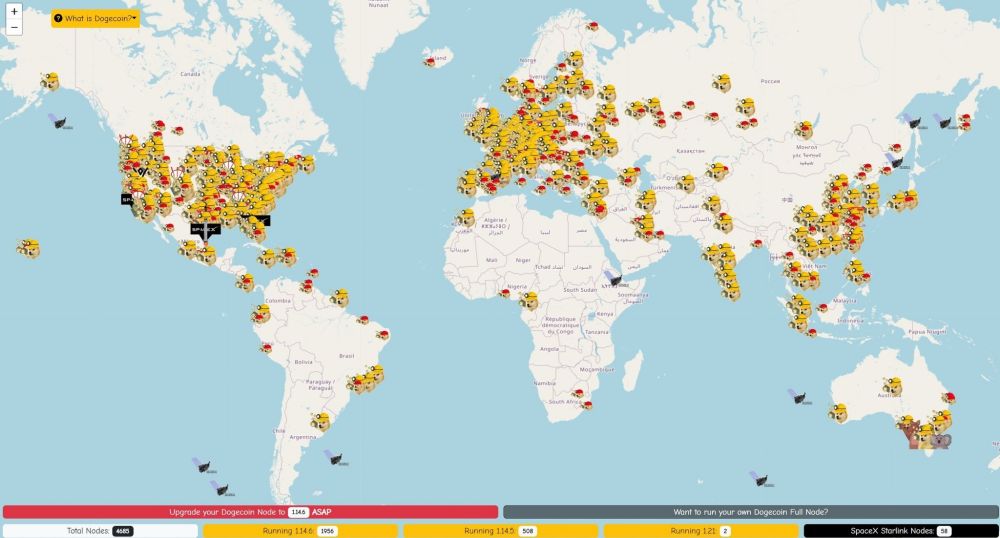Click the Bolivia map label

(304, 361)
